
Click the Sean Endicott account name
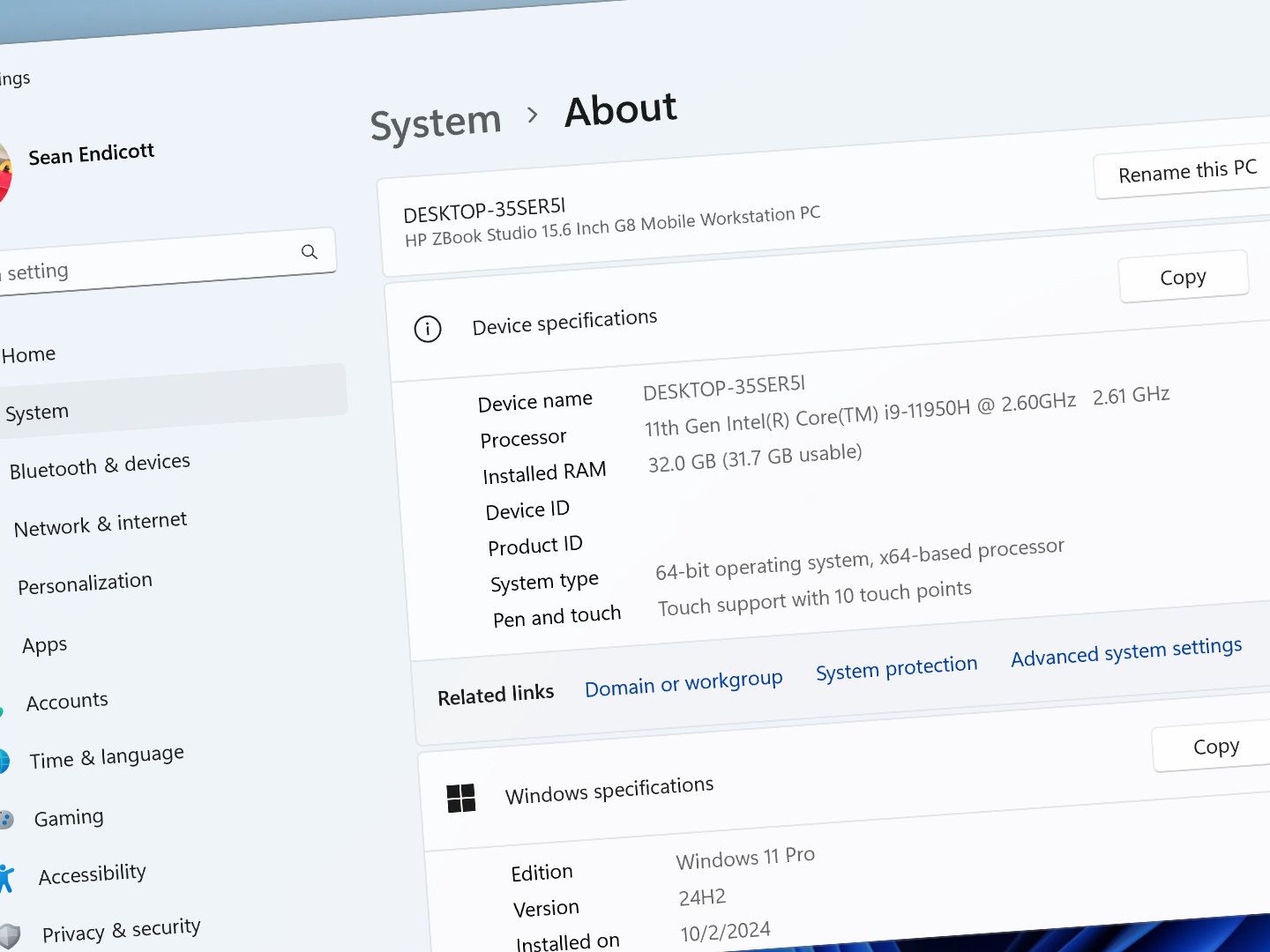[x=92, y=154]
